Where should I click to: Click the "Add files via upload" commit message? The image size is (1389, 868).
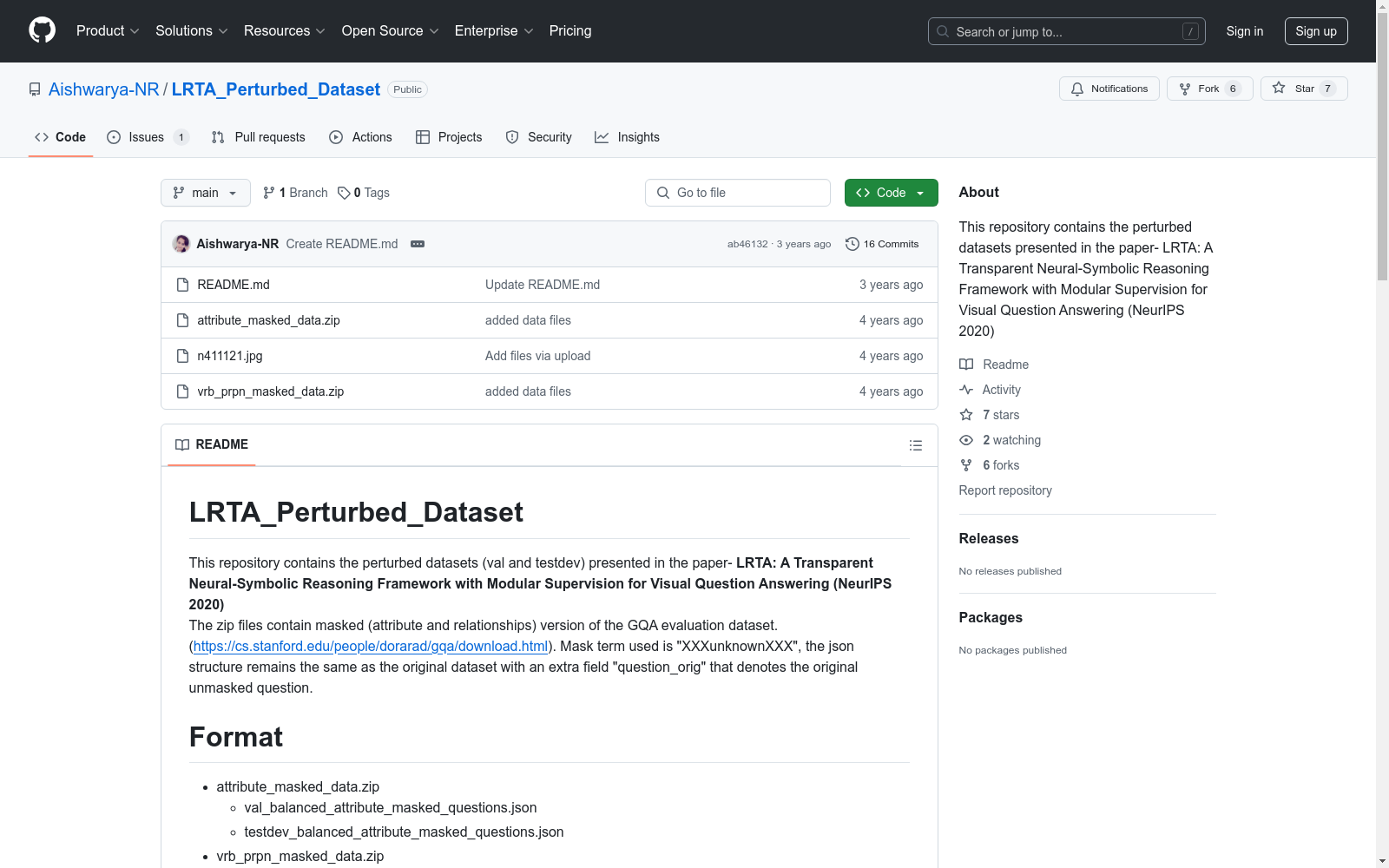538,356
